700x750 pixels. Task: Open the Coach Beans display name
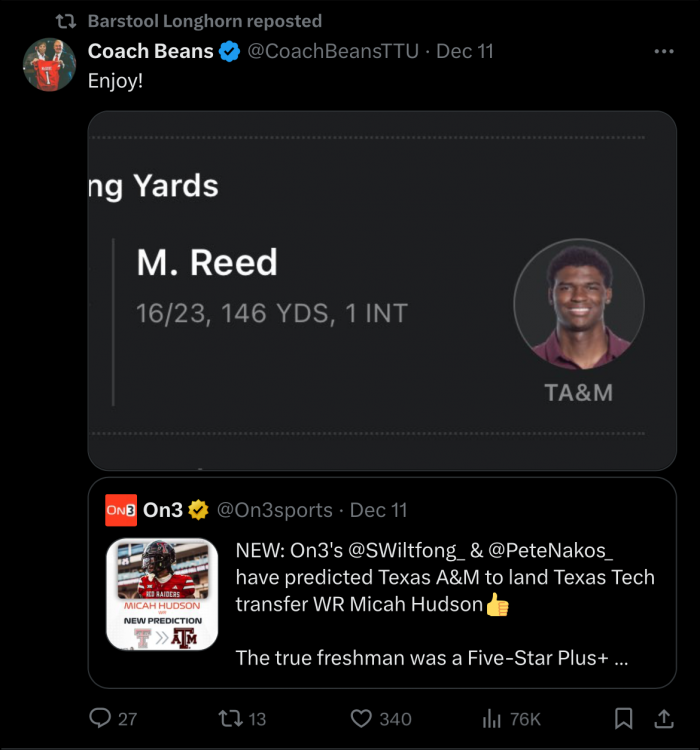coord(150,51)
